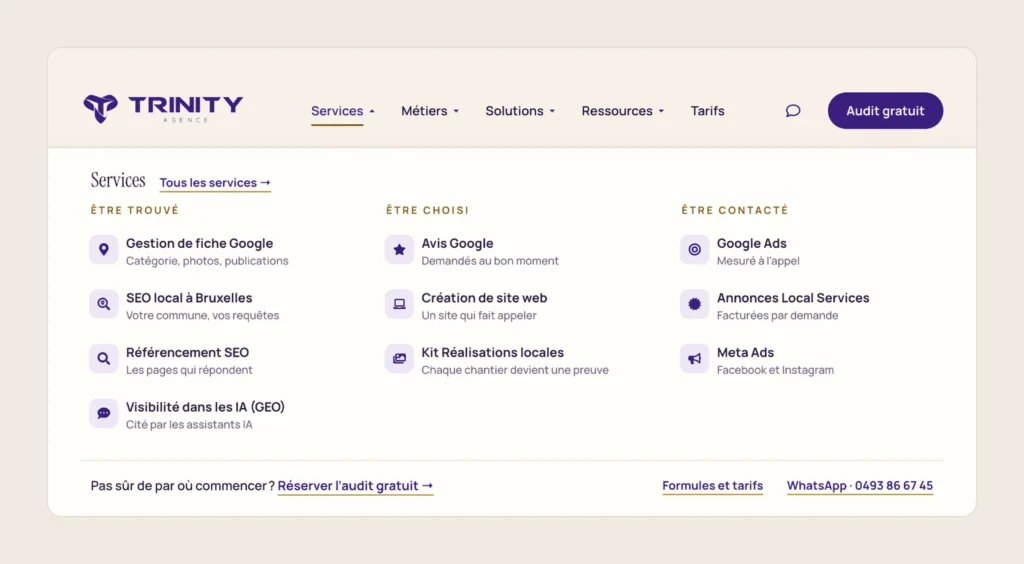Open SEO local à Bruxelles service

189,298
